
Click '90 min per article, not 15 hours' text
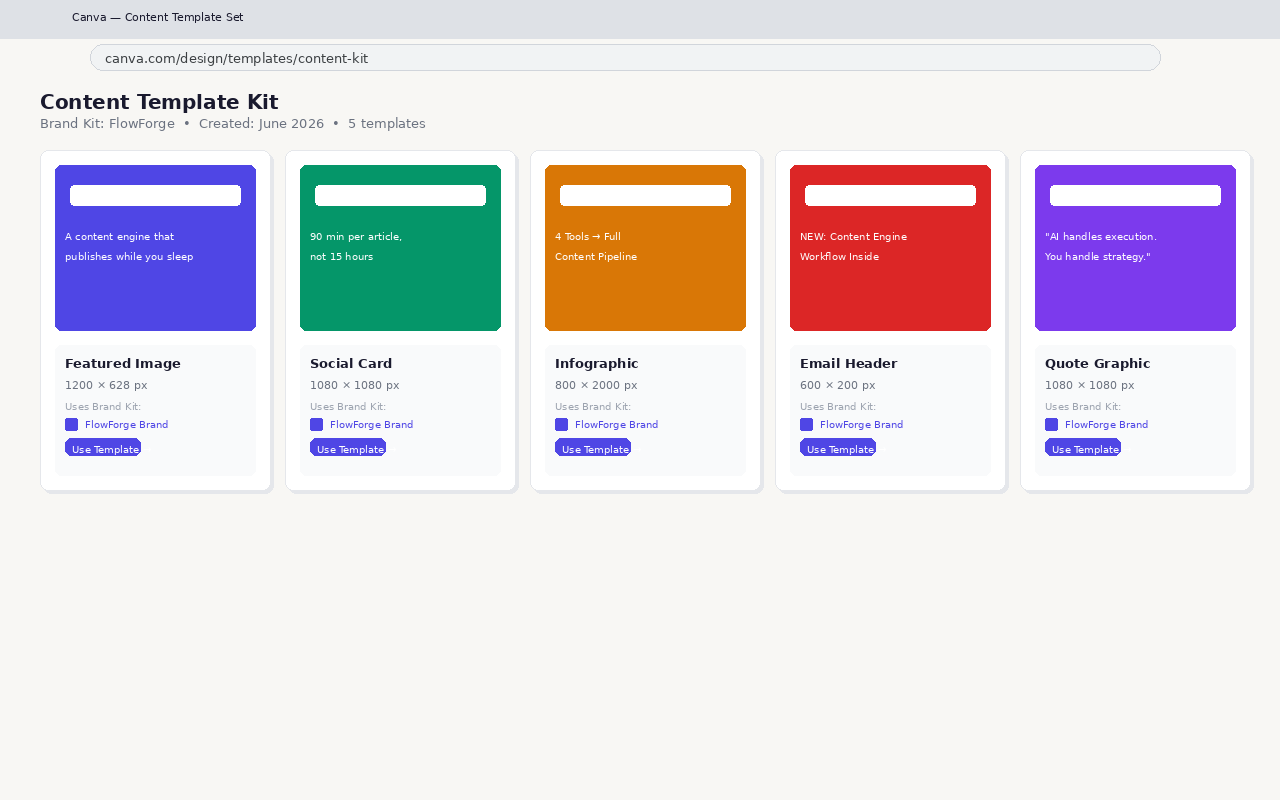coord(356,247)
